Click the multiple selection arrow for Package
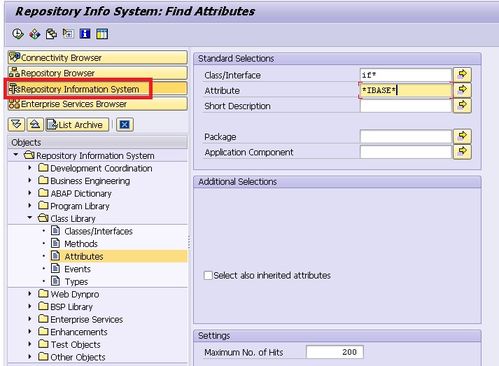Viewport: 499px width, 366px height. click(462, 136)
